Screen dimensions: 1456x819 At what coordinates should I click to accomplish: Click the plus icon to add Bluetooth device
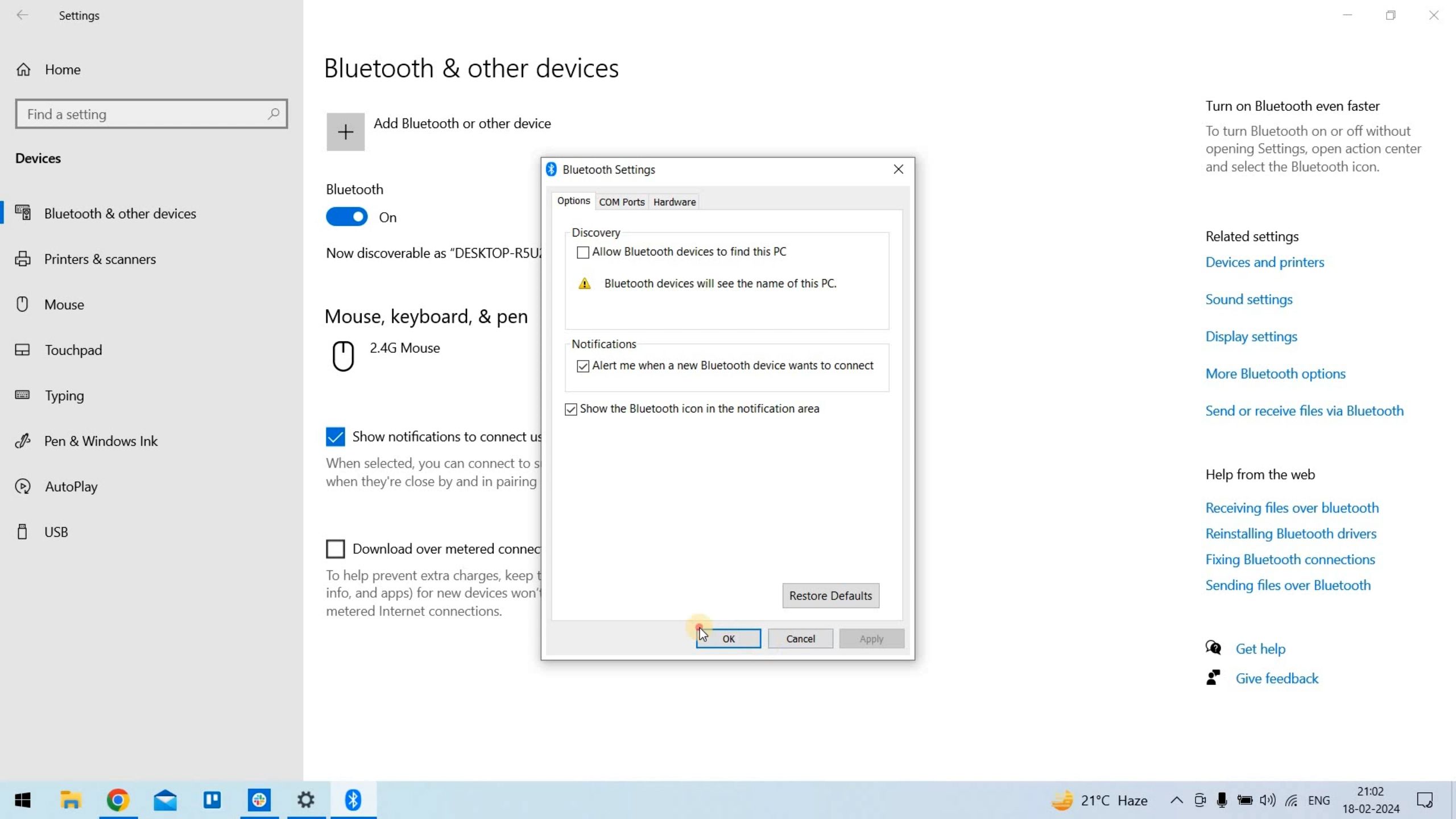345,132
